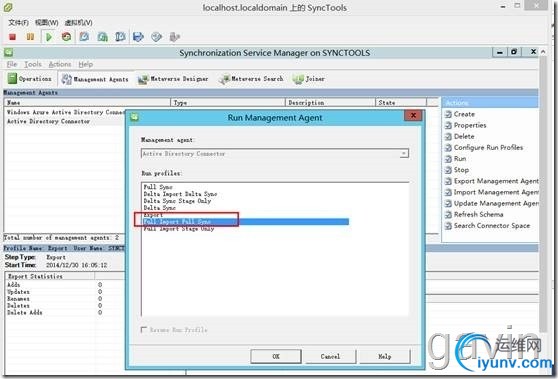
Task: Click Stop in Actions pane
Action: tap(461, 170)
